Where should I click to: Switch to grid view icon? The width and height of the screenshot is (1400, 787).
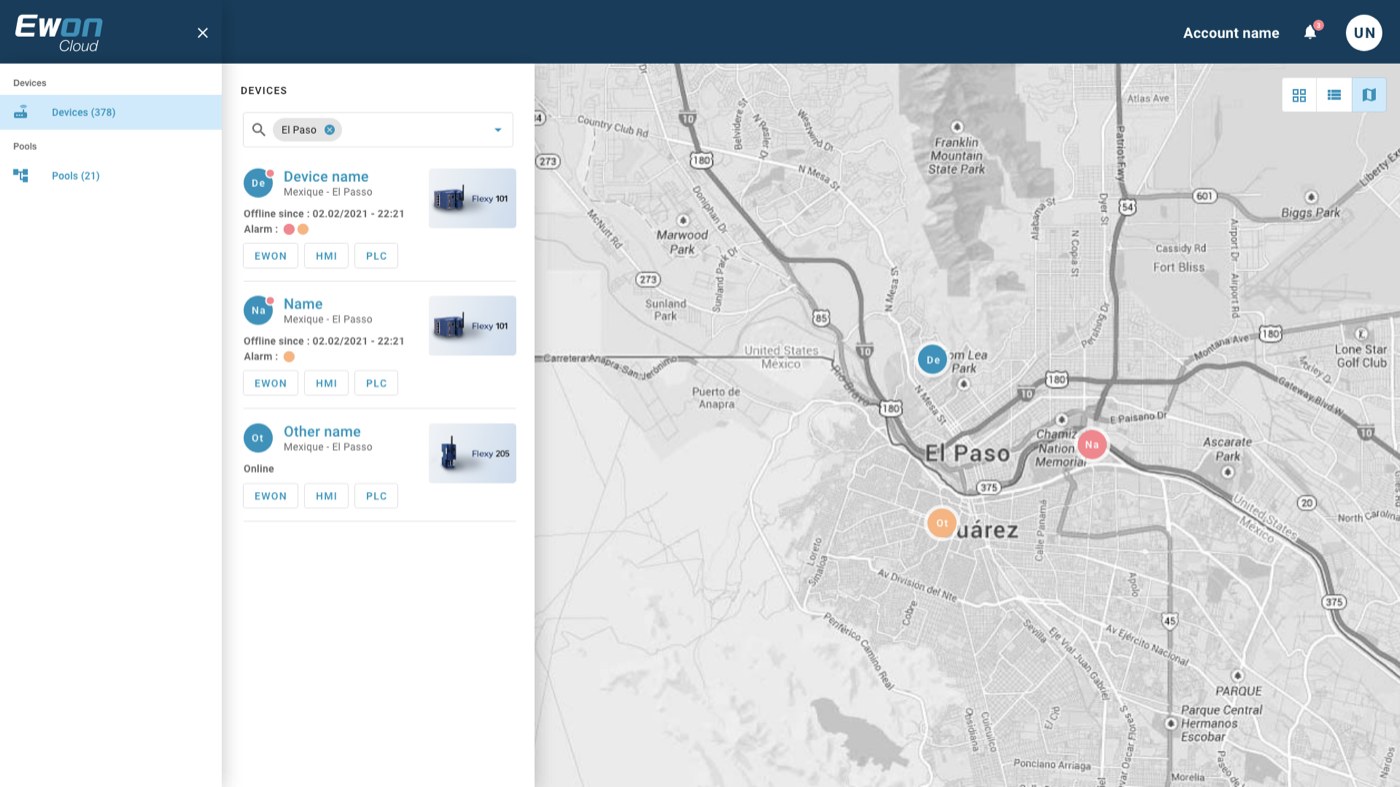pos(1299,95)
